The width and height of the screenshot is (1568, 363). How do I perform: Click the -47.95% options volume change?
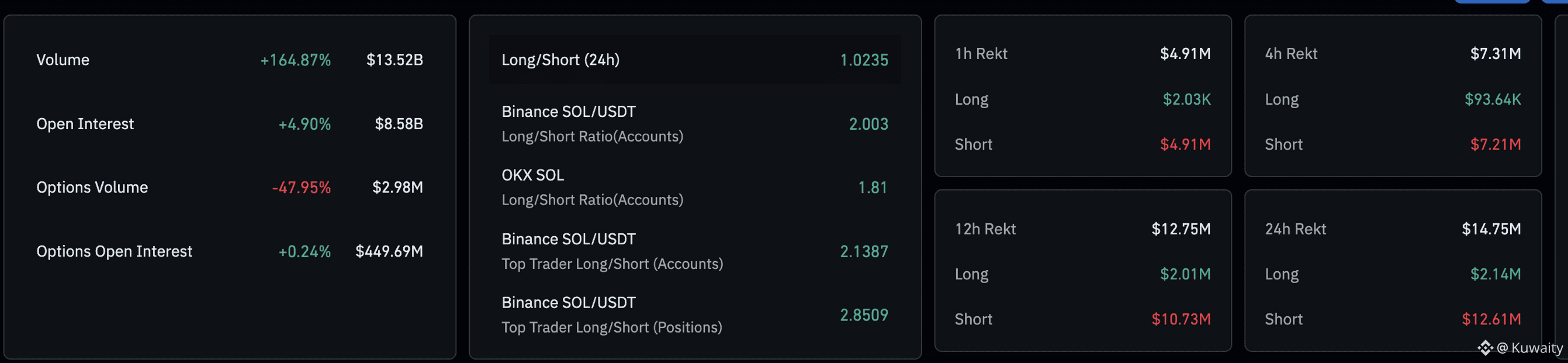tap(302, 187)
